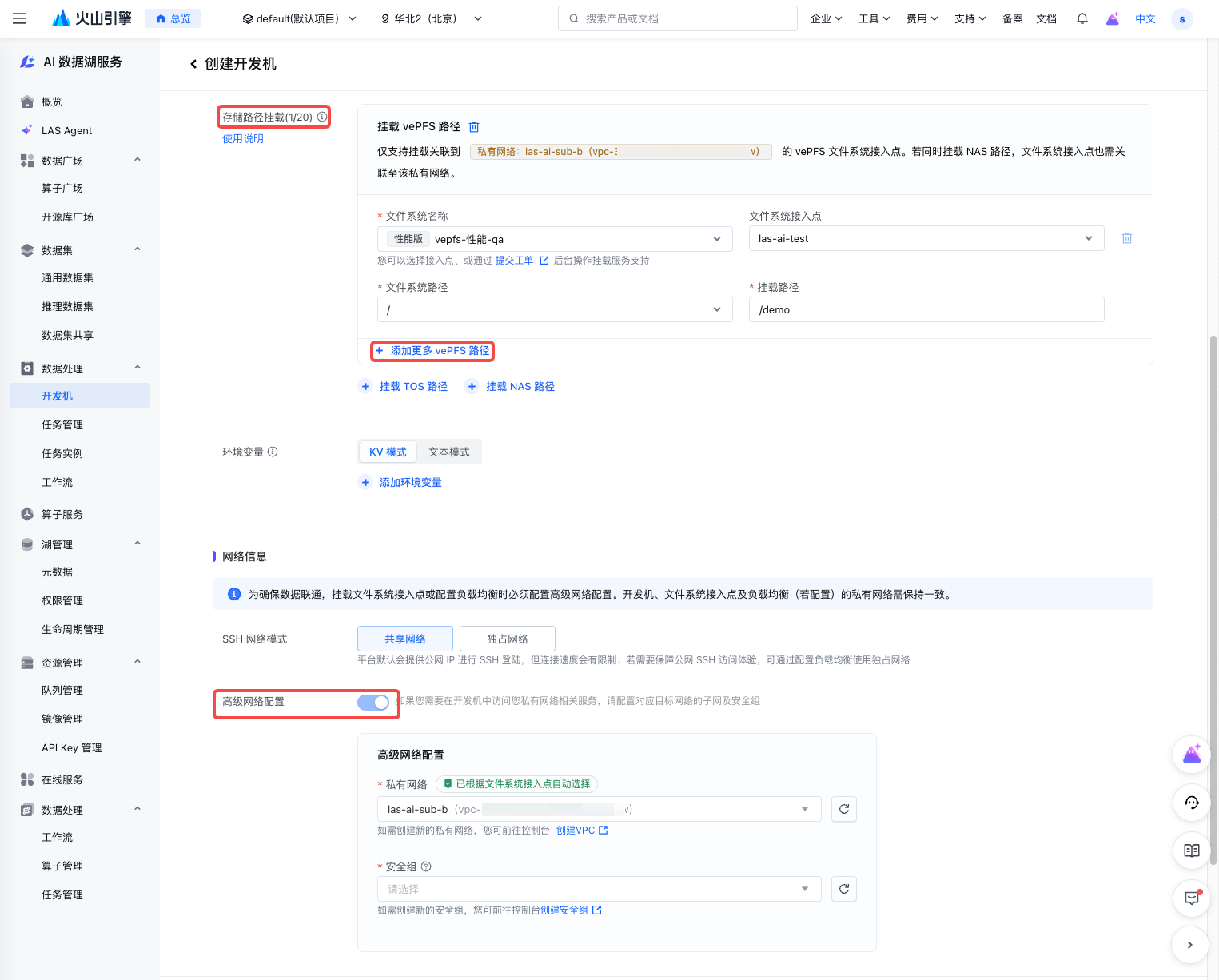
Task: Select 独占网络 SSH mode
Action: pyautogui.click(x=507, y=639)
